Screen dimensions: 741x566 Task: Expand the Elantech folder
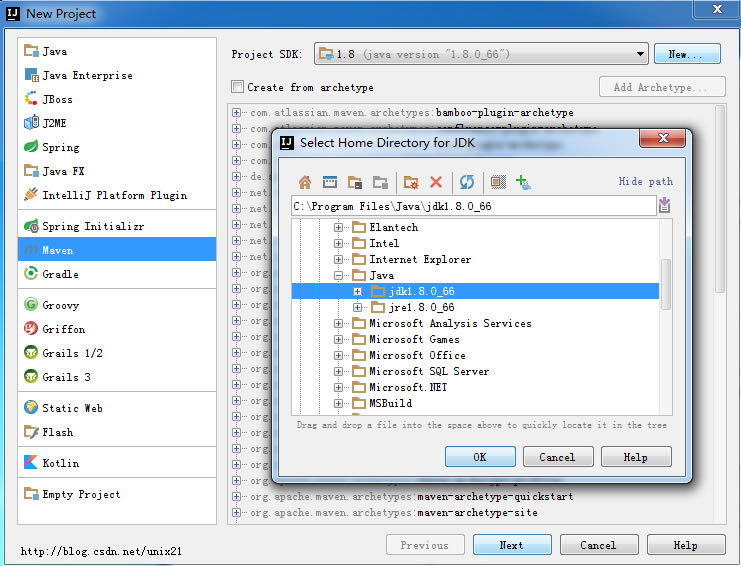click(338, 228)
